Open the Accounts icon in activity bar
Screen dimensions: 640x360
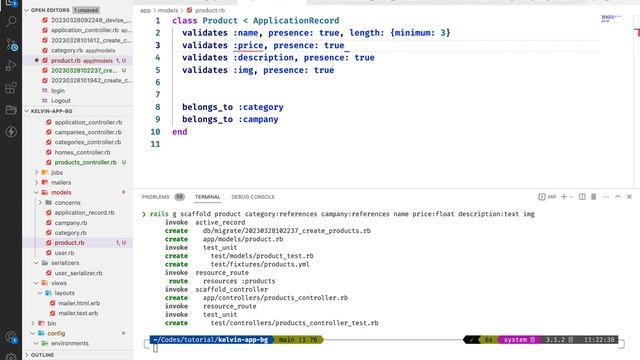point(11,337)
